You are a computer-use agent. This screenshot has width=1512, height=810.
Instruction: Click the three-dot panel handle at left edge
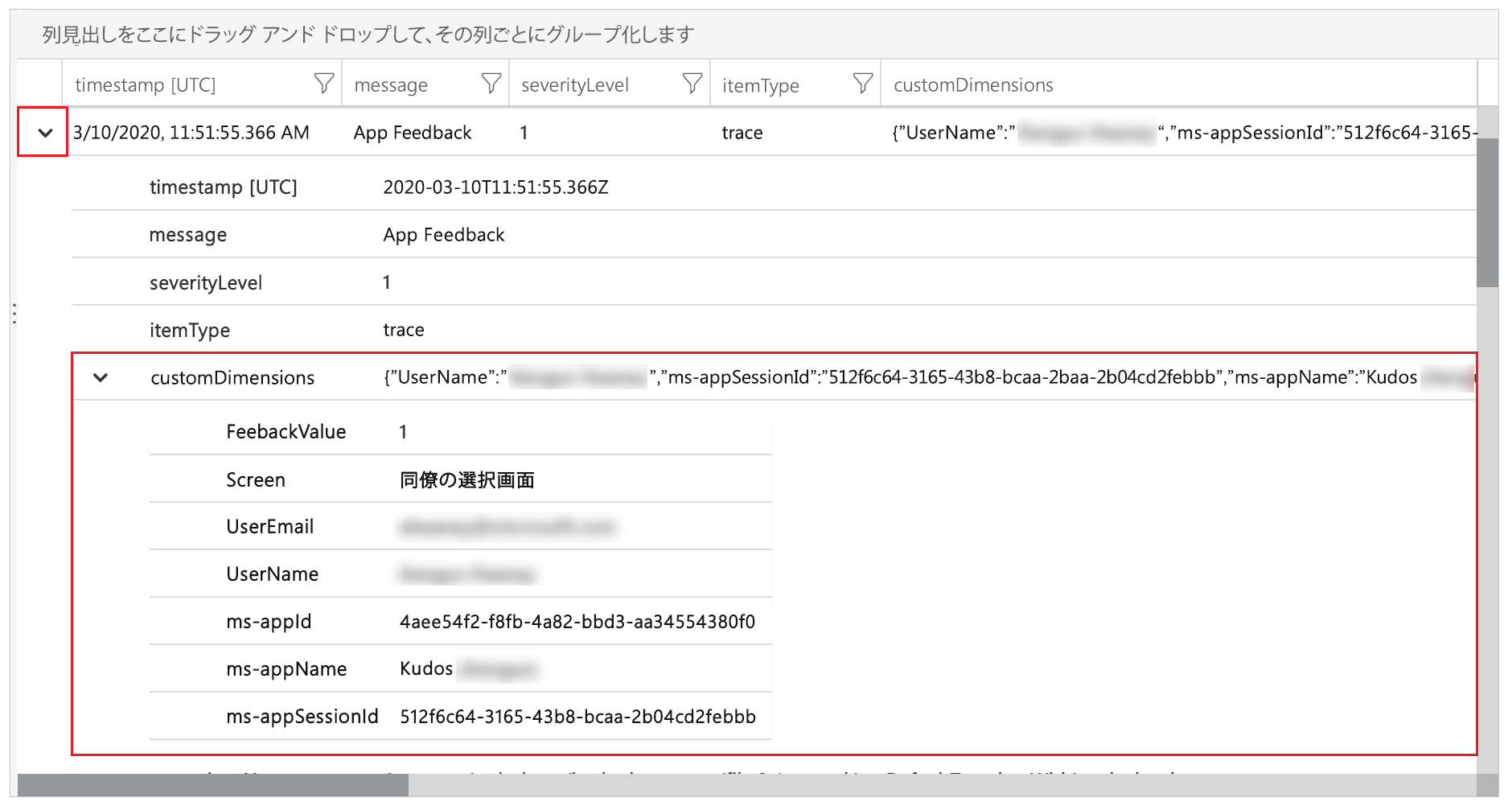[14, 314]
